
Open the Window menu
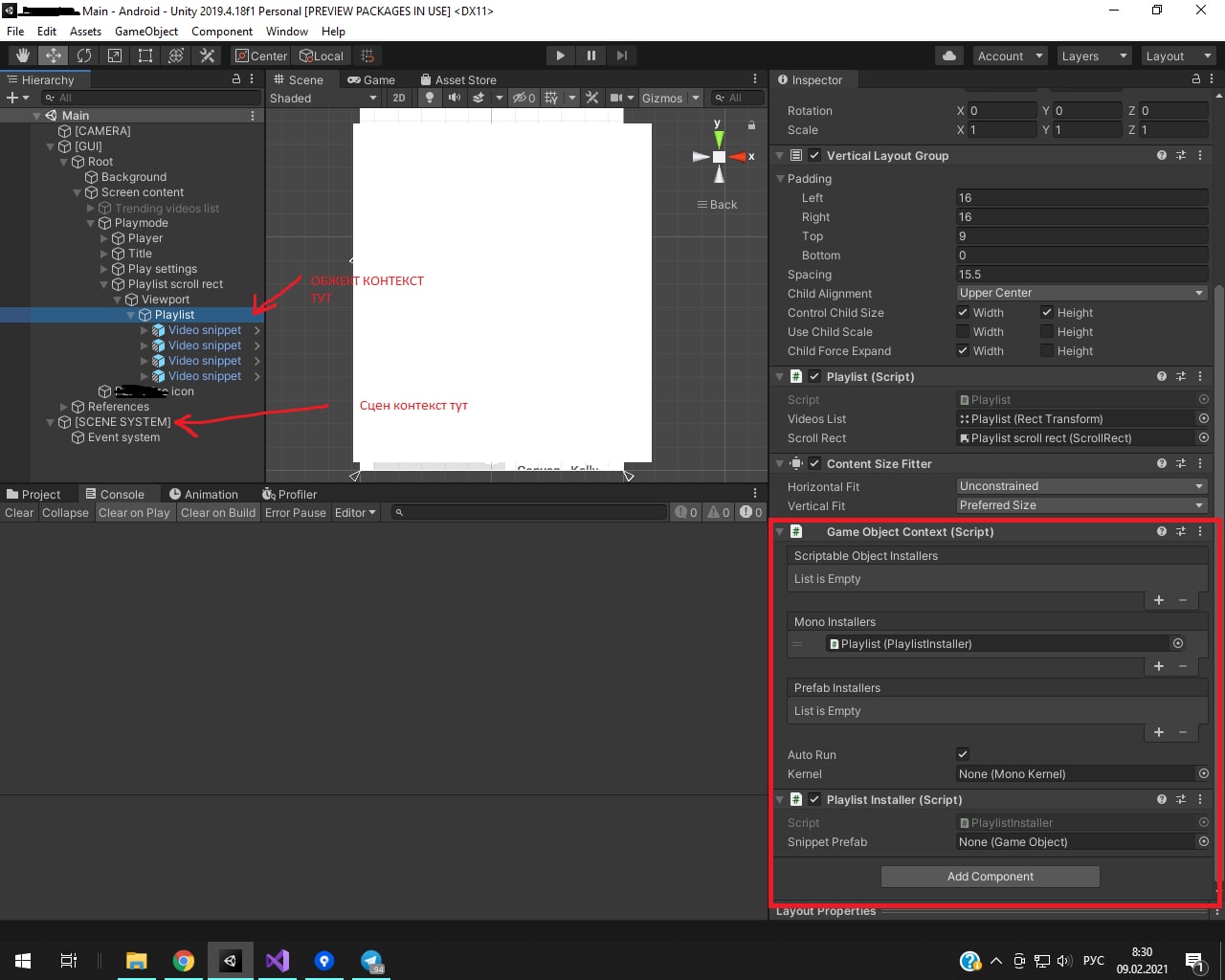(x=287, y=32)
